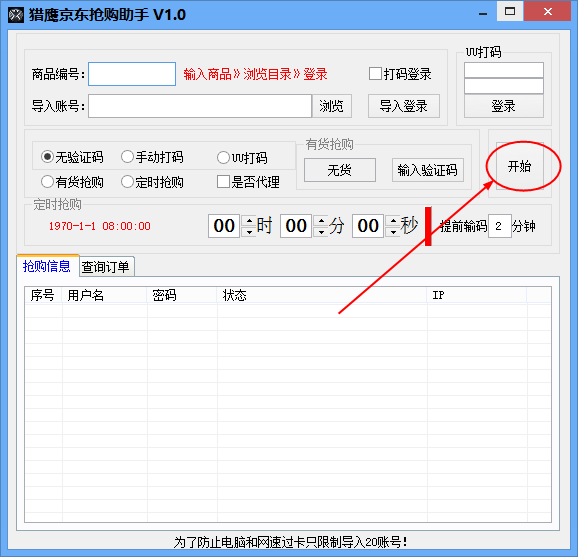This screenshot has width=578, height=557.
Task: Click the 密码 column header
Action: point(182,295)
